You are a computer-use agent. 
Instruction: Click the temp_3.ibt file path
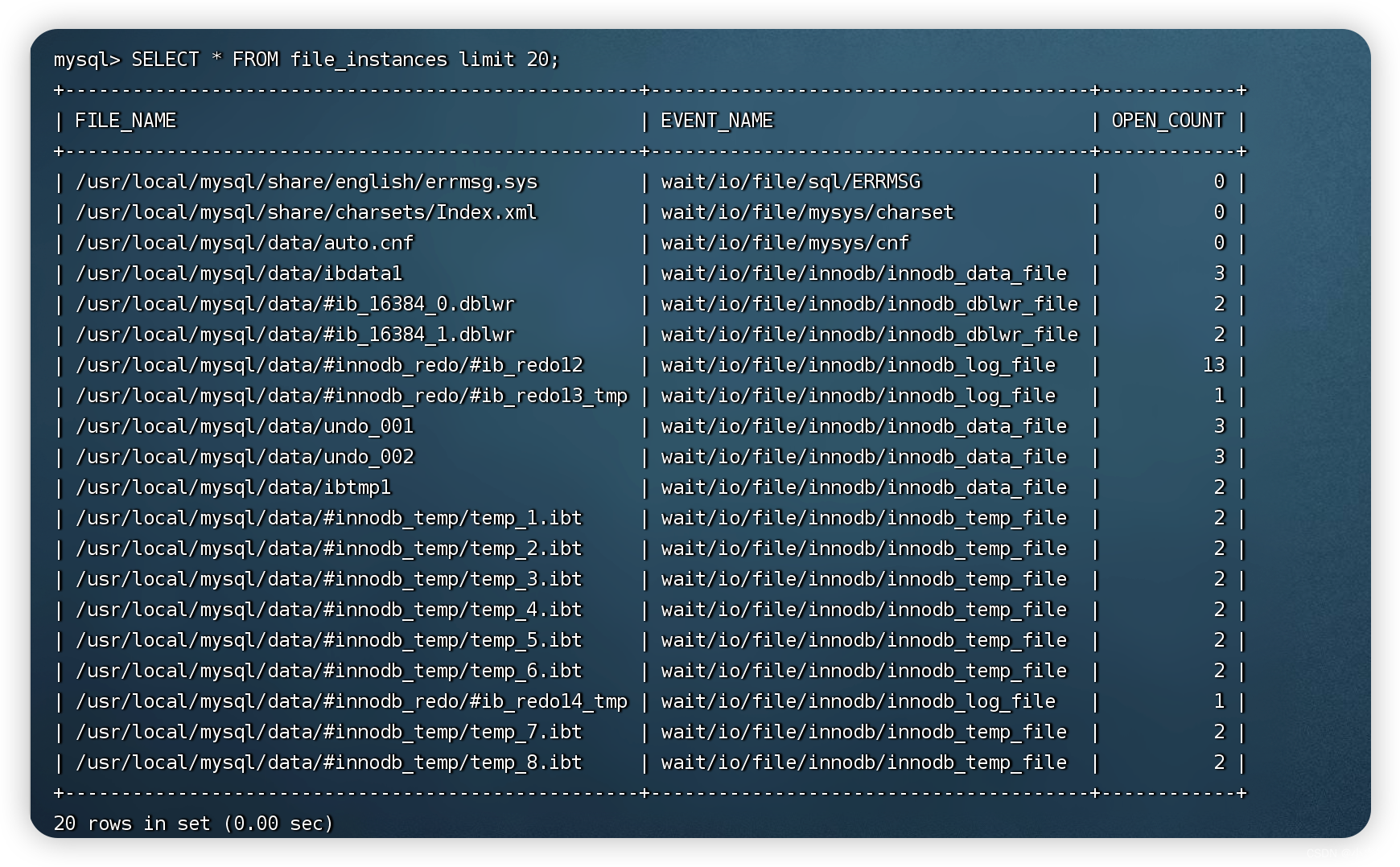point(329,579)
